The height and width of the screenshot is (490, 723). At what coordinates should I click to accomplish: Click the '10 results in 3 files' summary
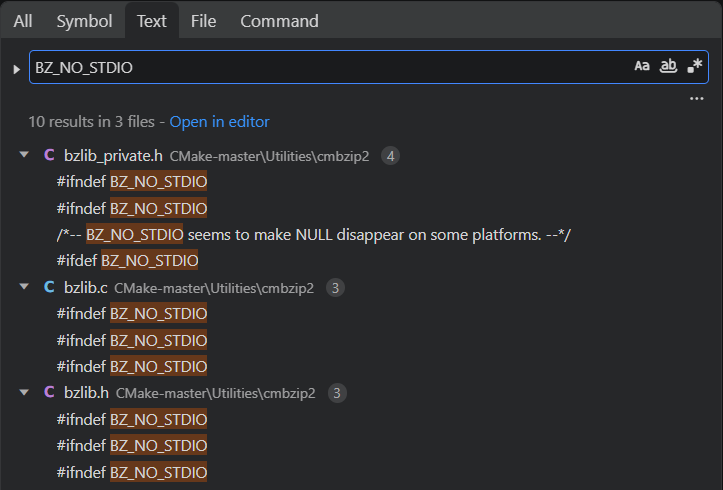pyautogui.click(x=92, y=122)
